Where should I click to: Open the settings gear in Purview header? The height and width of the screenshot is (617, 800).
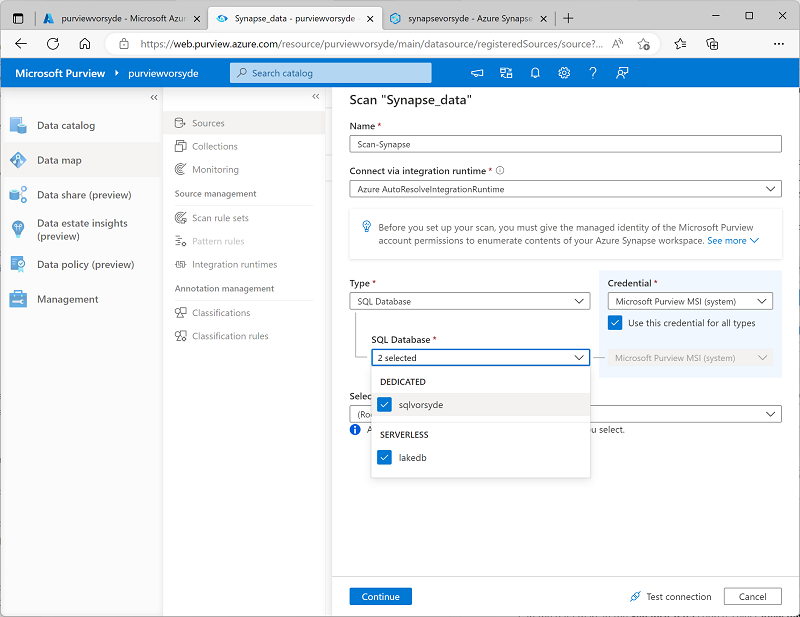tap(564, 73)
